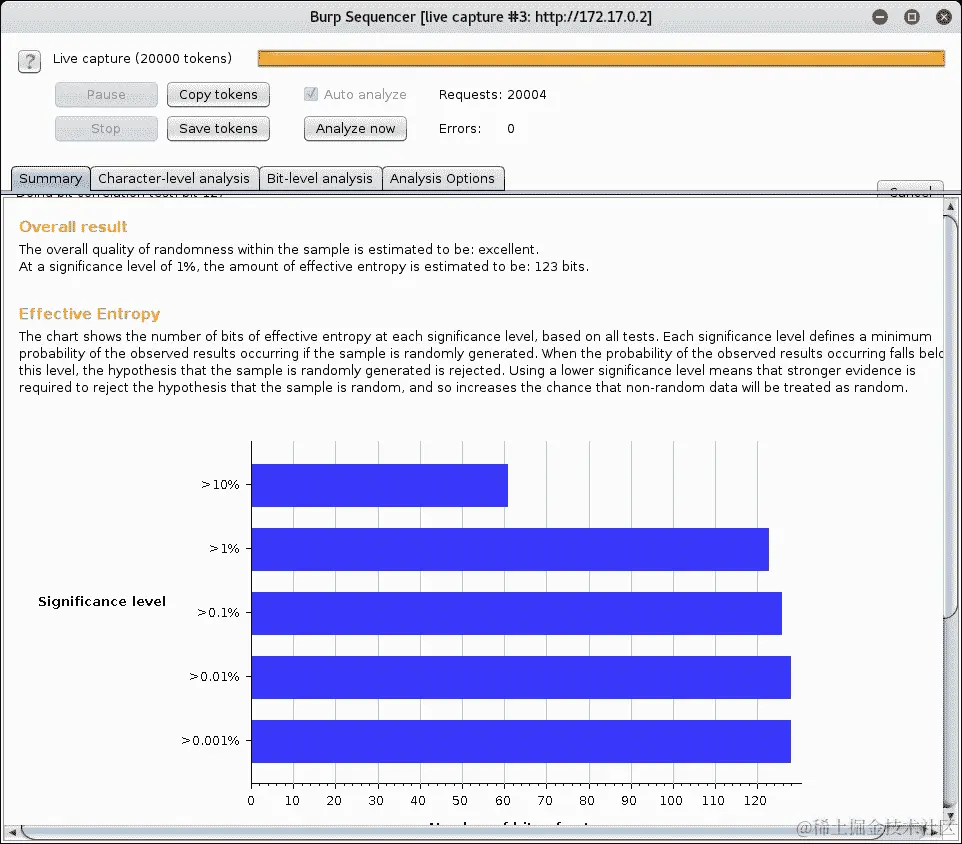The width and height of the screenshot is (962, 844).
Task: Click the horizontal scrollbar track
Action: [472, 832]
